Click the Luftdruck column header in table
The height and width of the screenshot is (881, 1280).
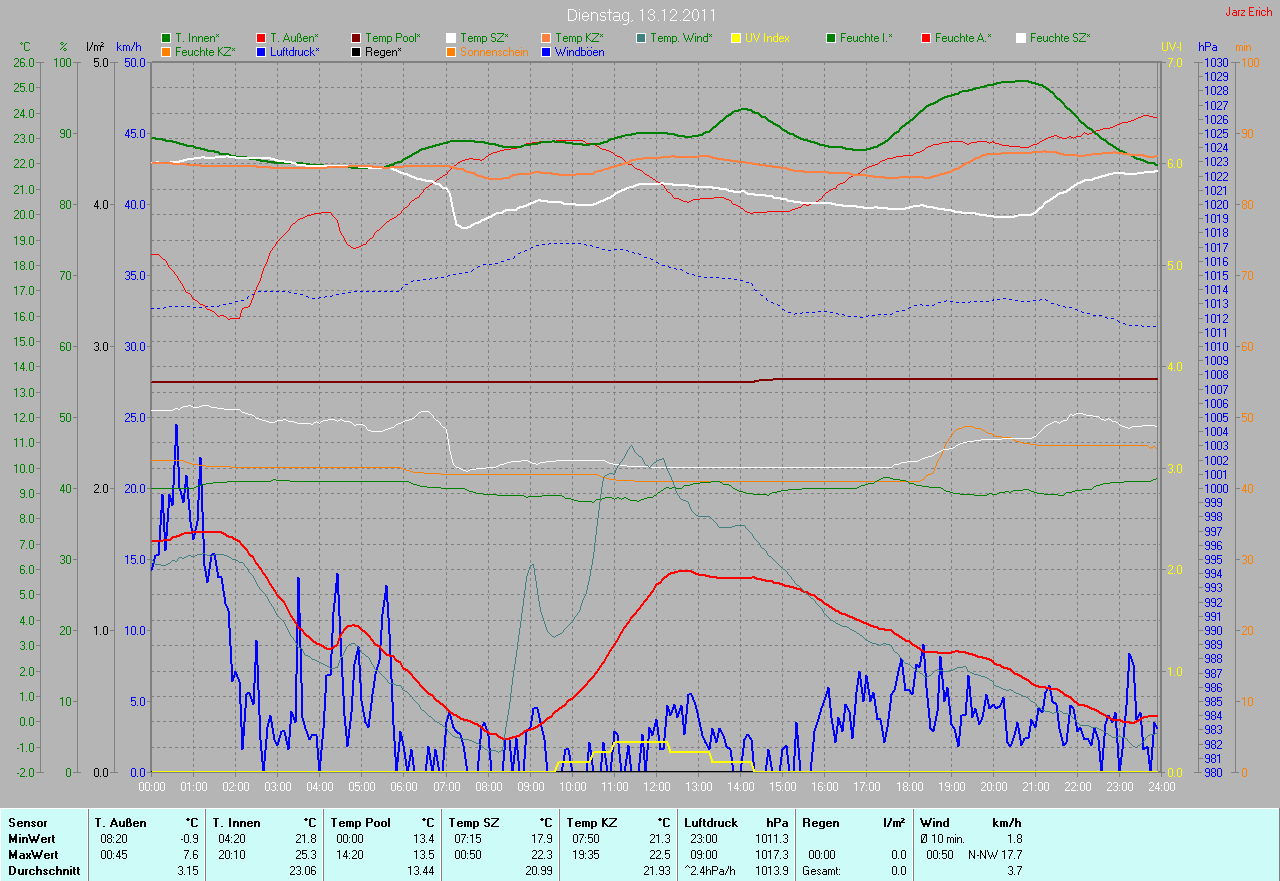point(711,823)
